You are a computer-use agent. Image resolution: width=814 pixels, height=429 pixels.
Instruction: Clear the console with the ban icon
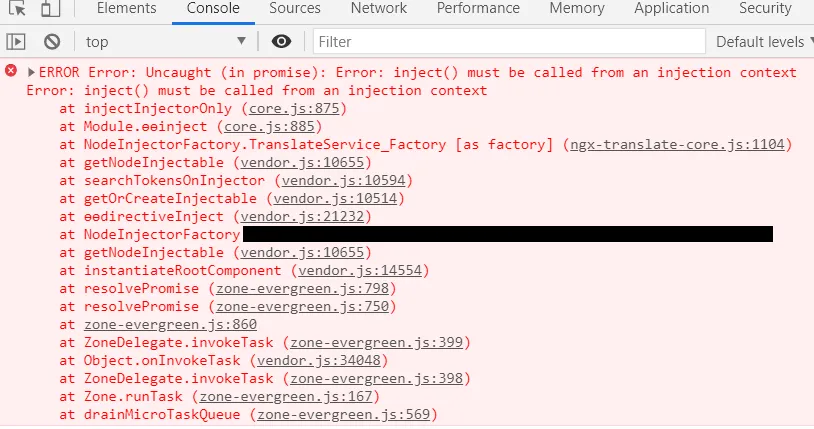pyautogui.click(x=52, y=42)
